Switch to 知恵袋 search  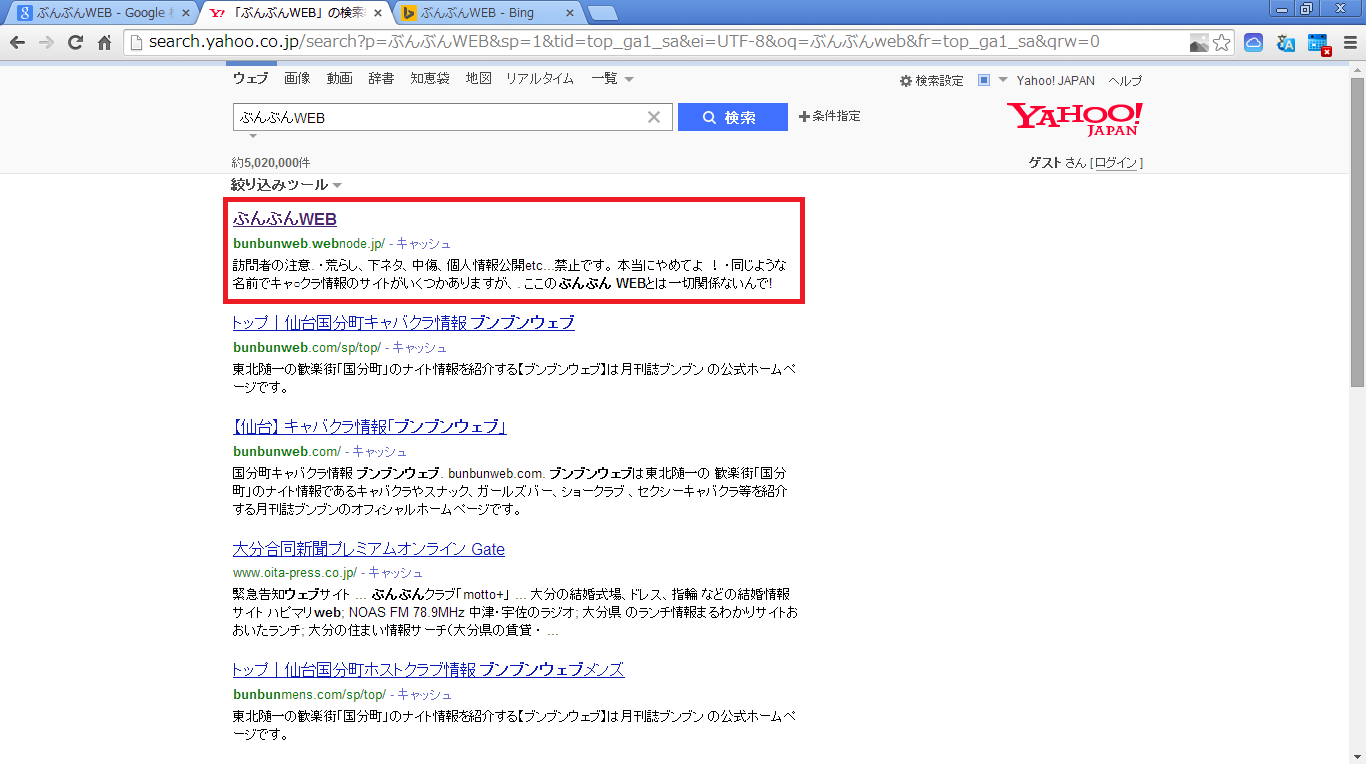coord(430,79)
